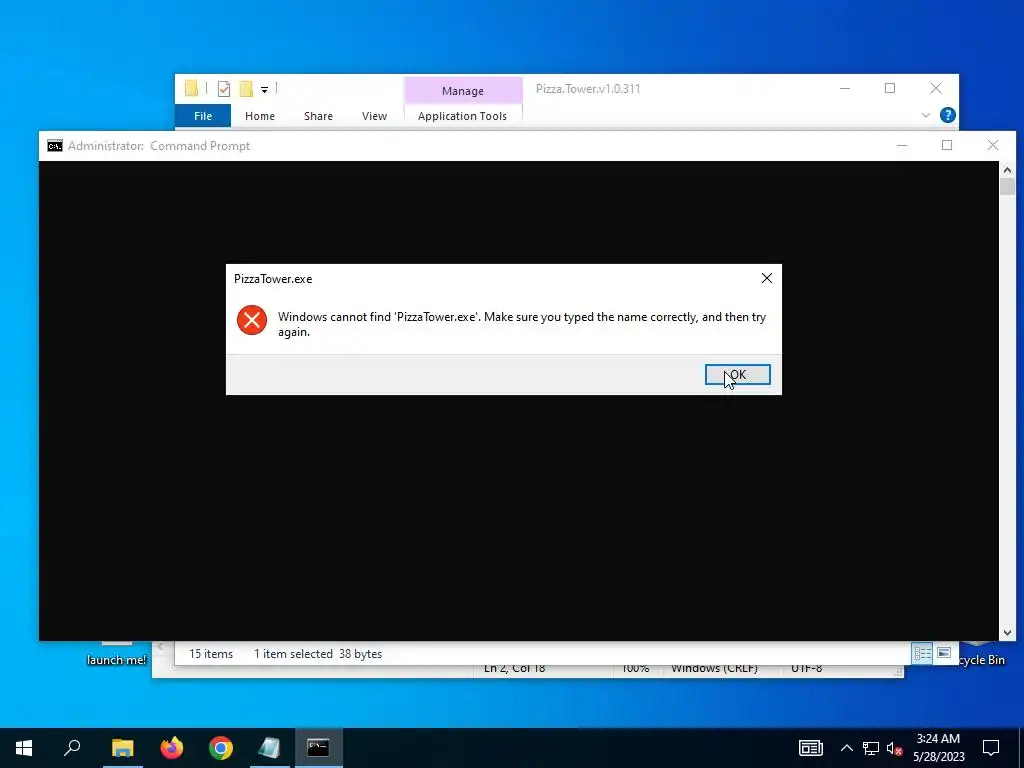
Task: Open News and interests taskbar icon
Action: point(810,748)
